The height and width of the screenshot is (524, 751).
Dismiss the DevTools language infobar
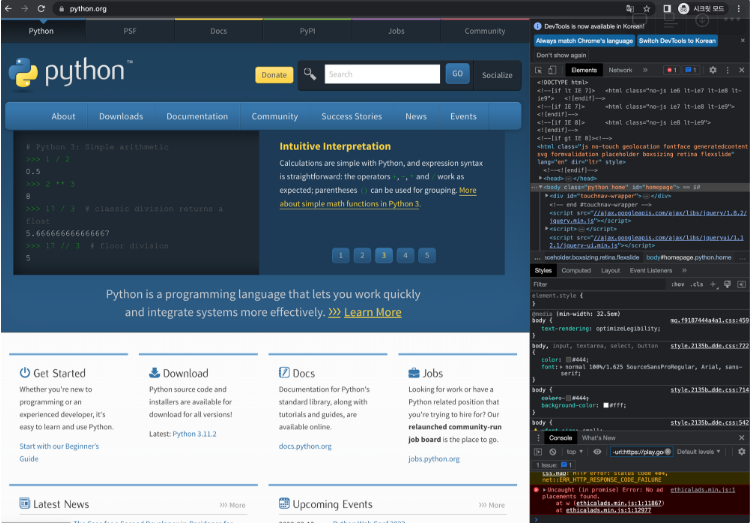[743, 41]
